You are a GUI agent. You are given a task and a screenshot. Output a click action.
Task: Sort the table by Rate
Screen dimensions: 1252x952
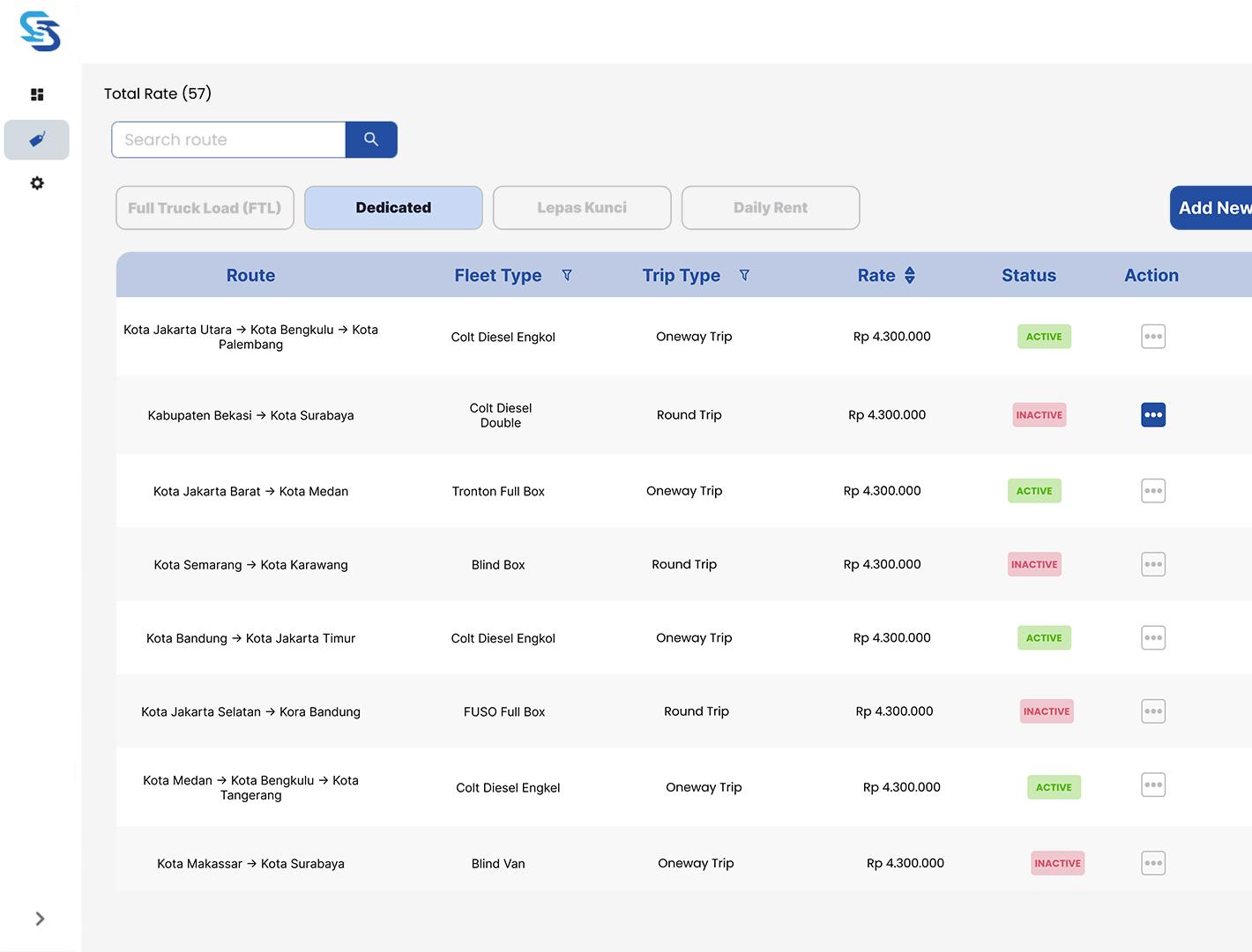(x=910, y=275)
